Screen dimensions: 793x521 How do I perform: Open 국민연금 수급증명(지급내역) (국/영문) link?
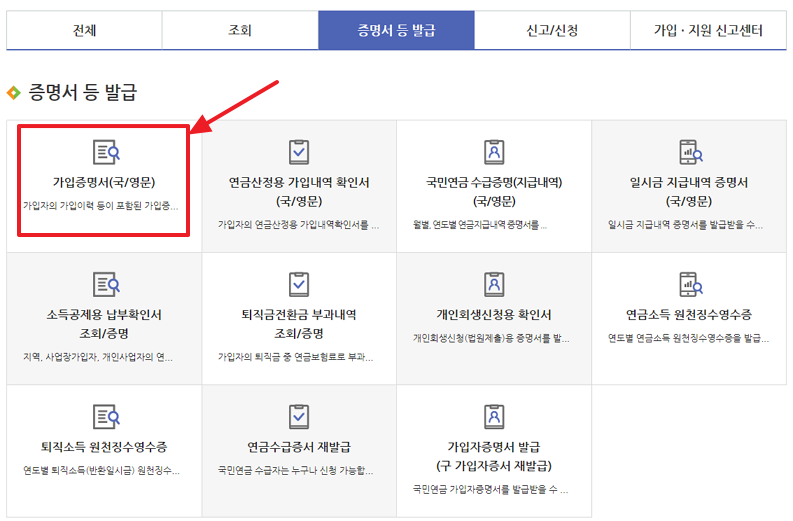pyautogui.click(x=494, y=192)
